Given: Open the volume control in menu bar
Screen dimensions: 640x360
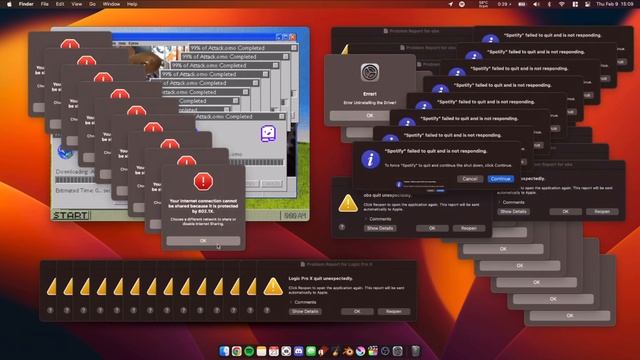Looking at the screenshot, I should tap(536, 4).
